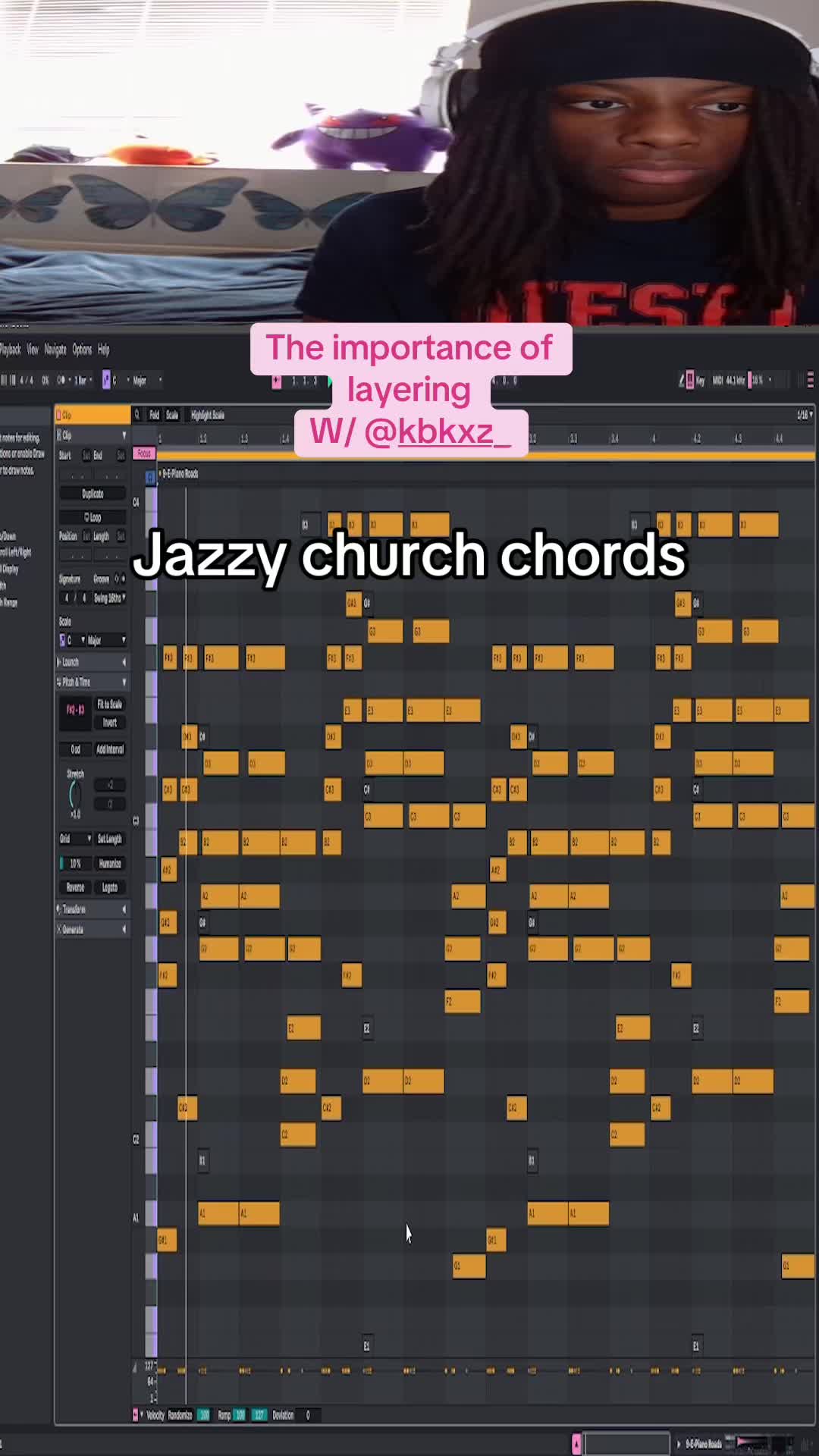The height and width of the screenshot is (1456, 819).
Task: Toggle clip Scale mode purple icon
Action: point(62,640)
